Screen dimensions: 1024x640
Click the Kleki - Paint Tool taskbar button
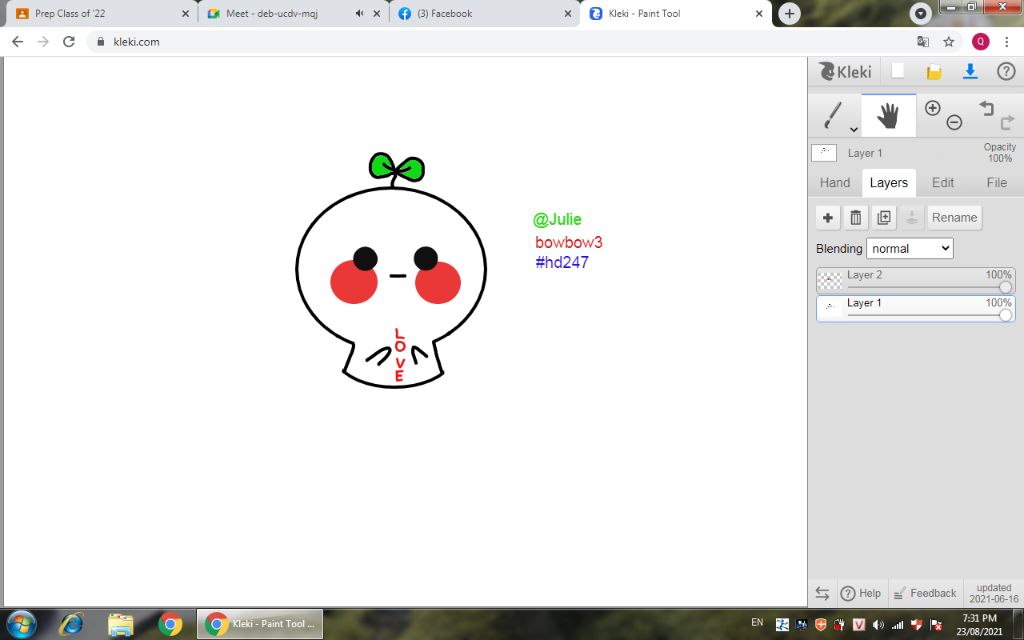pyautogui.click(x=261, y=624)
